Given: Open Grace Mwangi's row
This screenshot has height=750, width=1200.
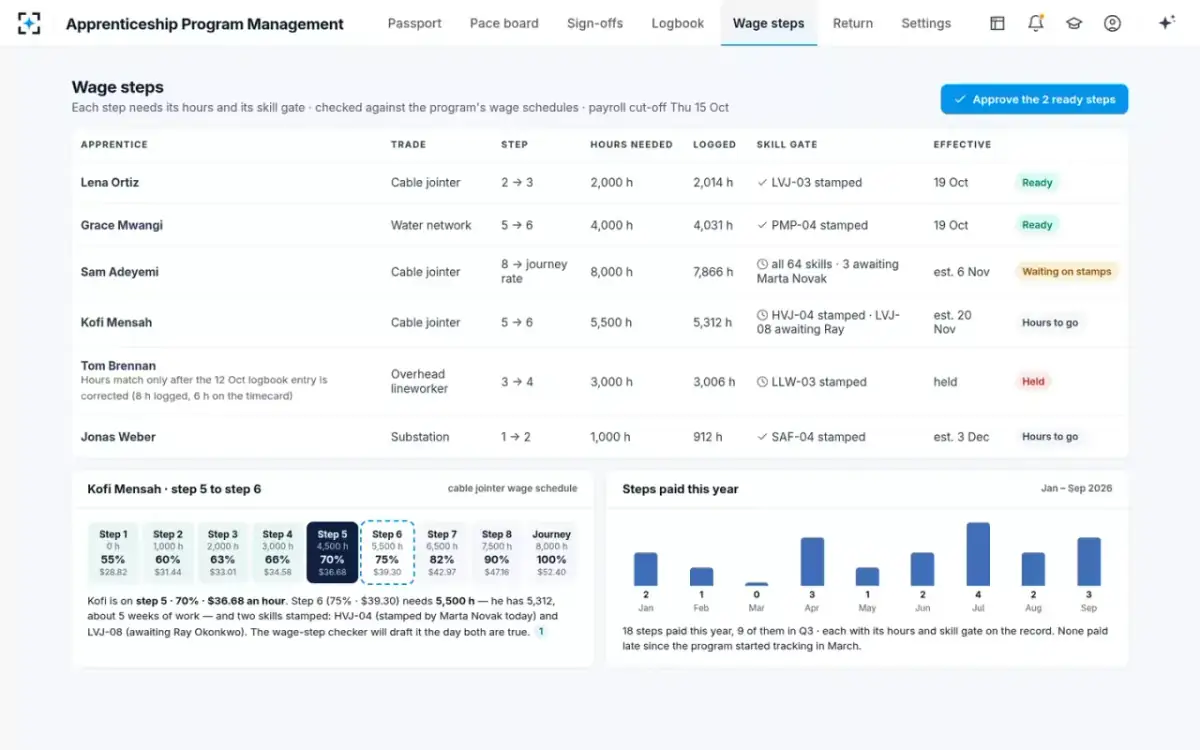Looking at the screenshot, I should pyautogui.click(x=600, y=225).
